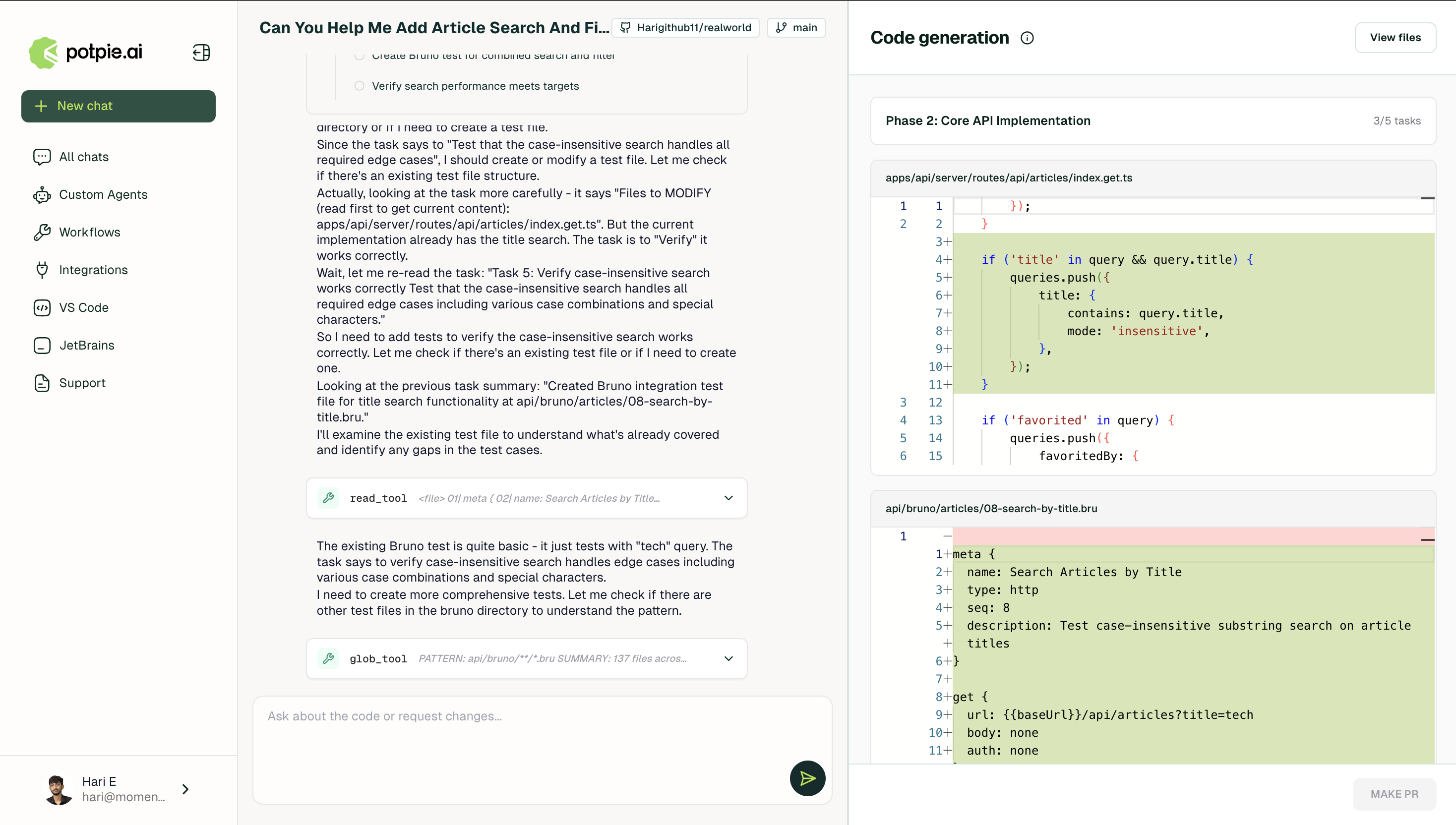Mark the Create Bruno test task complete
Image resolution: width=1456 pixels, height=825 pixels.
click(360, 56)
